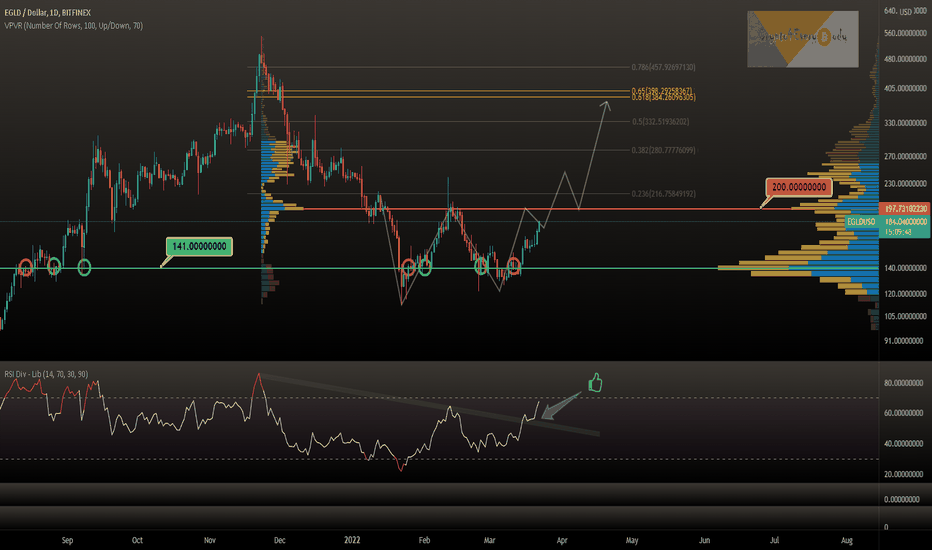Click 80.00000000 on the RSI axis

[903, 384]
